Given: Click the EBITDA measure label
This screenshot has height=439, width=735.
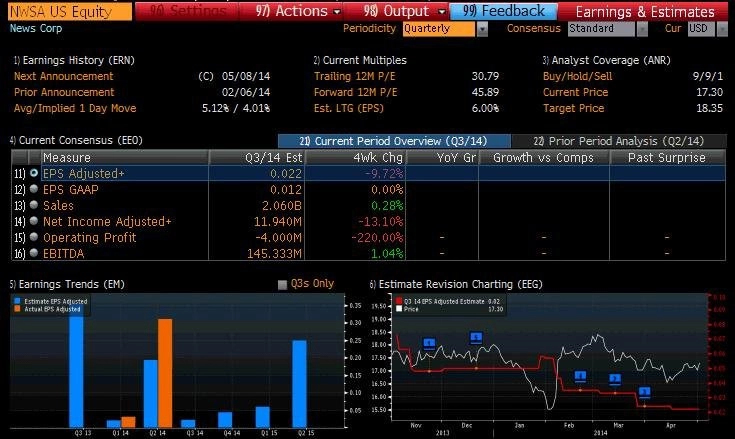Looking at the screenshot, I should (63, 253).
